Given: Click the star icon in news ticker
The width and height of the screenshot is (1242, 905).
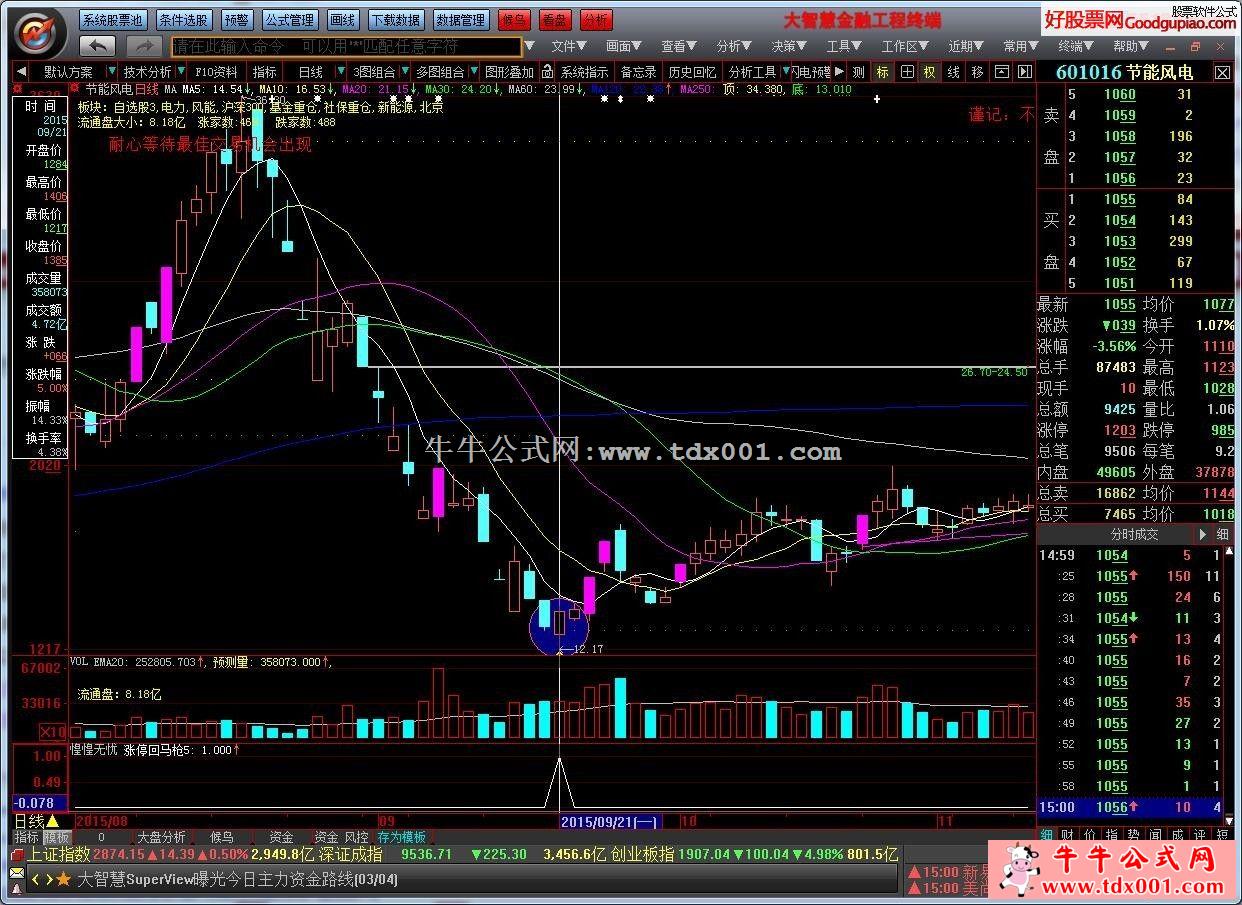Looking at the screenshot, I should [x=64, y=880].
